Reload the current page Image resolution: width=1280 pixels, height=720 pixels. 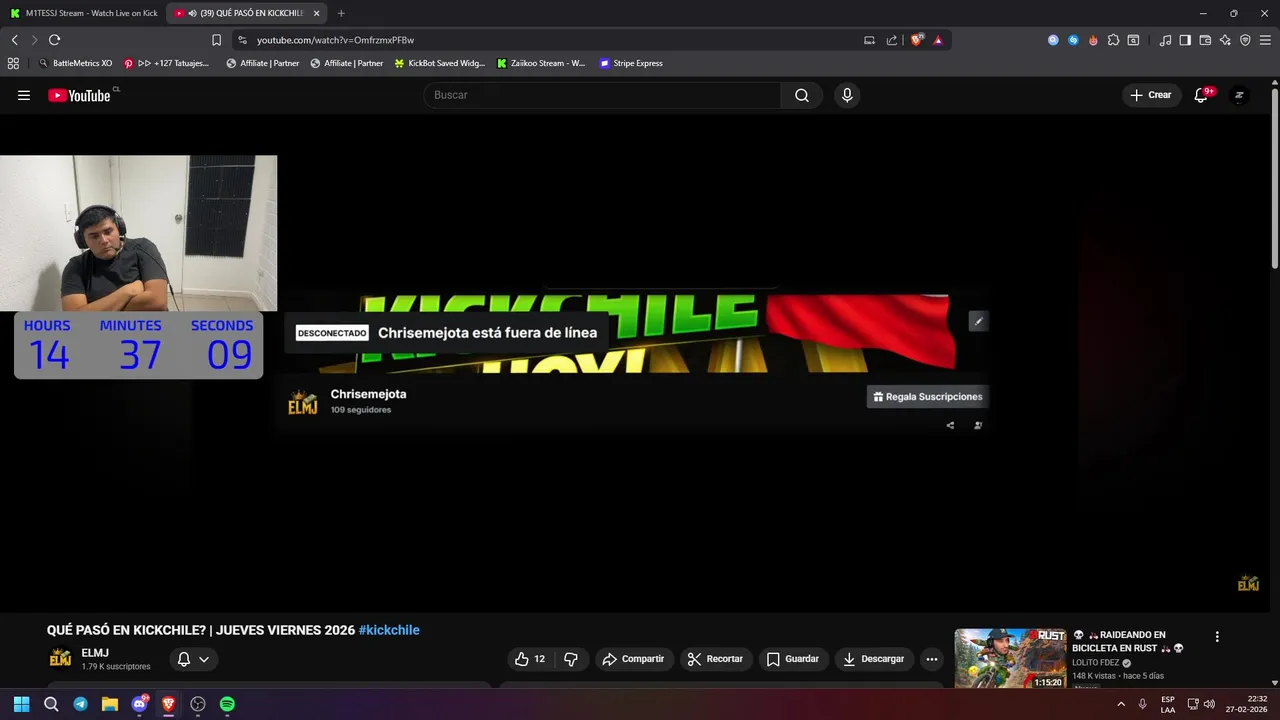pos(54,40)
